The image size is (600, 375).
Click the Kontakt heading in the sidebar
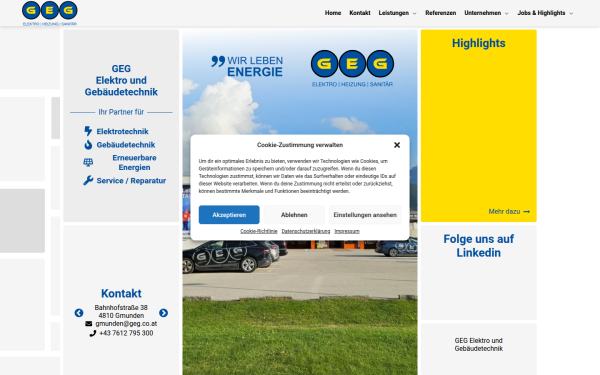click(x=121, y=293)
